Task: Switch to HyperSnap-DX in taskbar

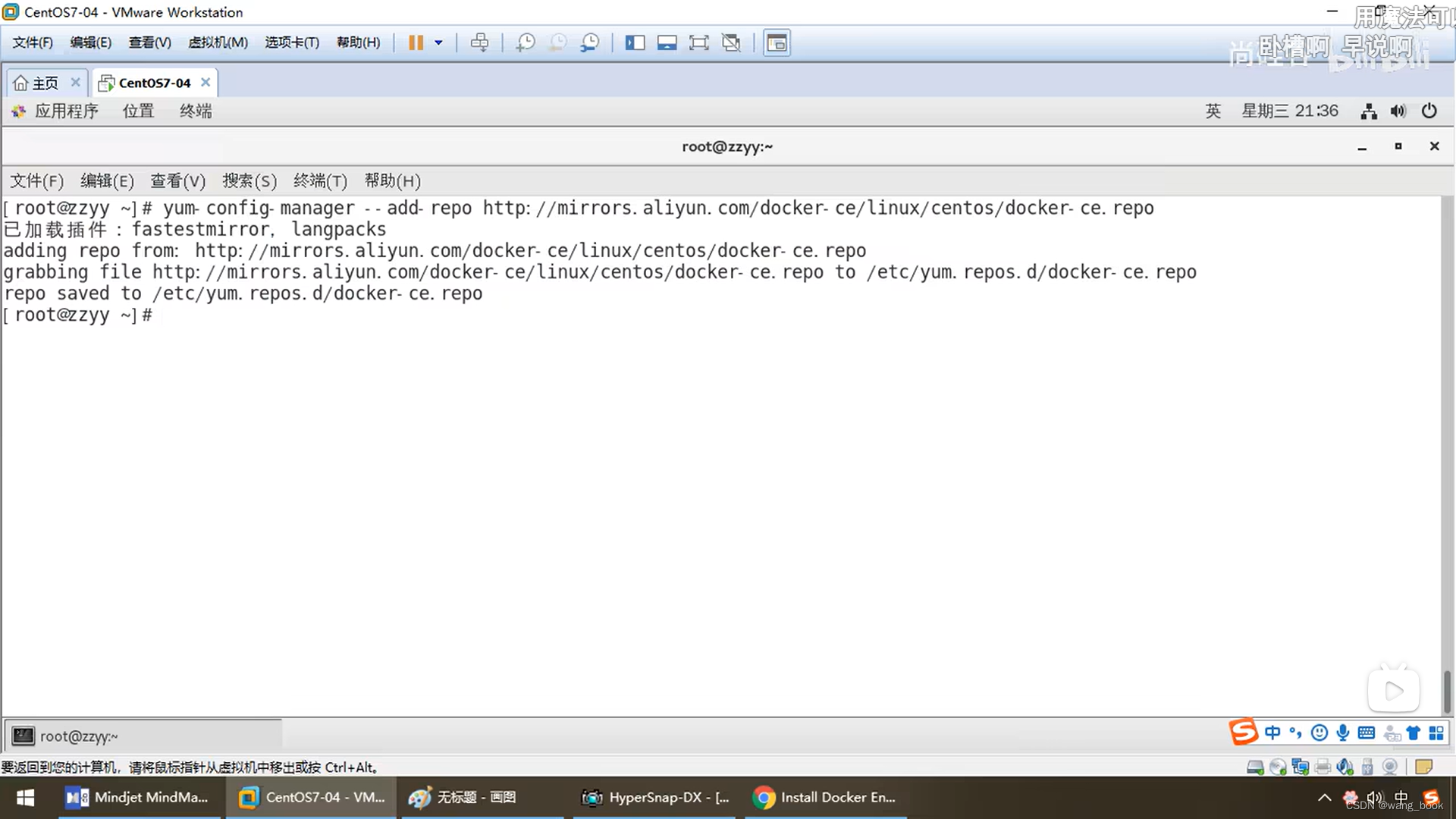Action: coord(654,798)
